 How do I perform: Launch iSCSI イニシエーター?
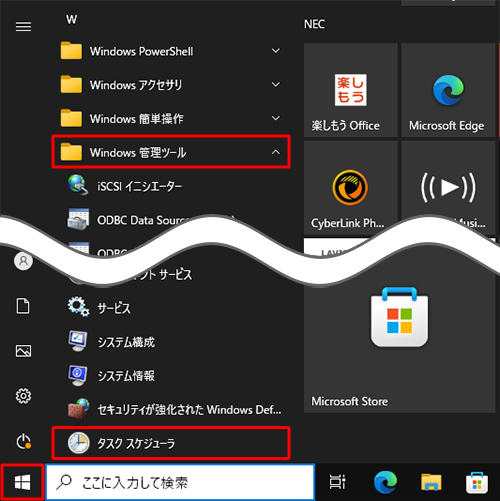tap(171, 186)
